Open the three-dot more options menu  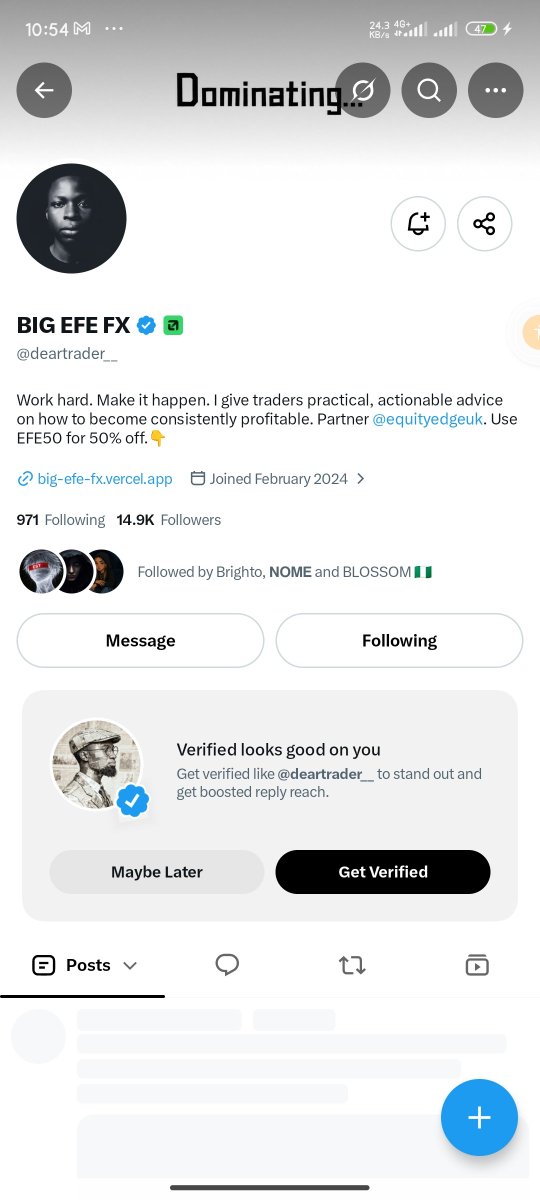(495, 90)
